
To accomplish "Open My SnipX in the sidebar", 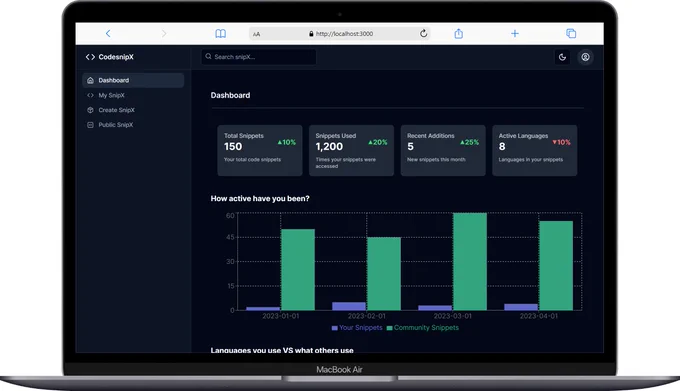I will pyautogui.click(x=133, y=95).
